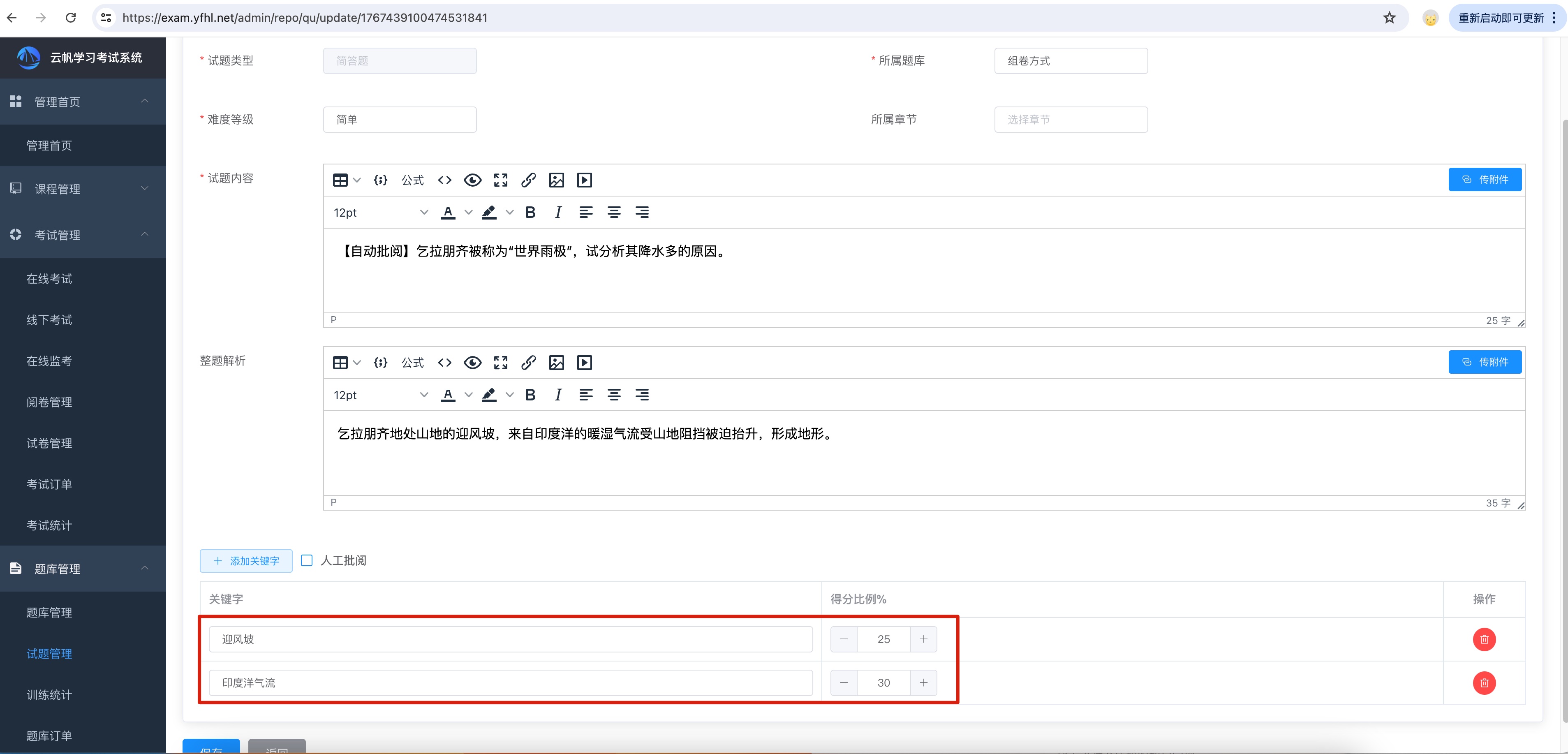Screen dimensions: 1568x754
Task: Open highlight color dropdown in question content editor
Action: point(509,213)
